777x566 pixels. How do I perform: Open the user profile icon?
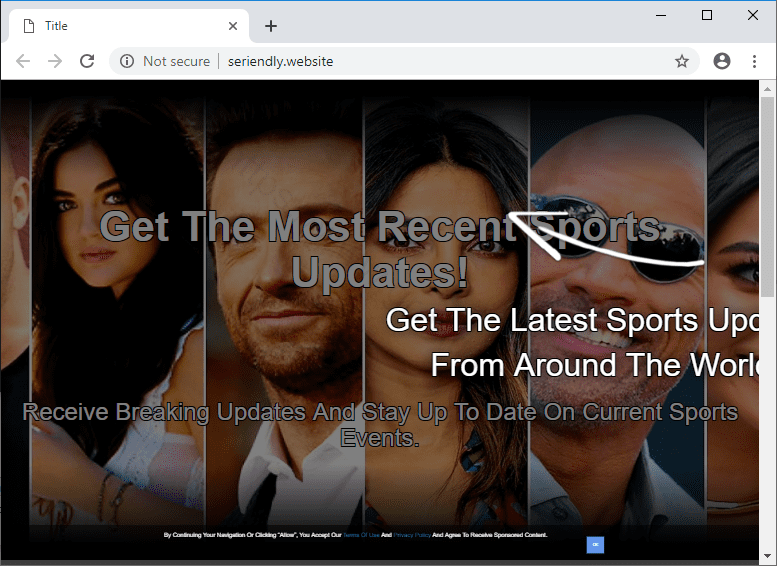[722, 61]
